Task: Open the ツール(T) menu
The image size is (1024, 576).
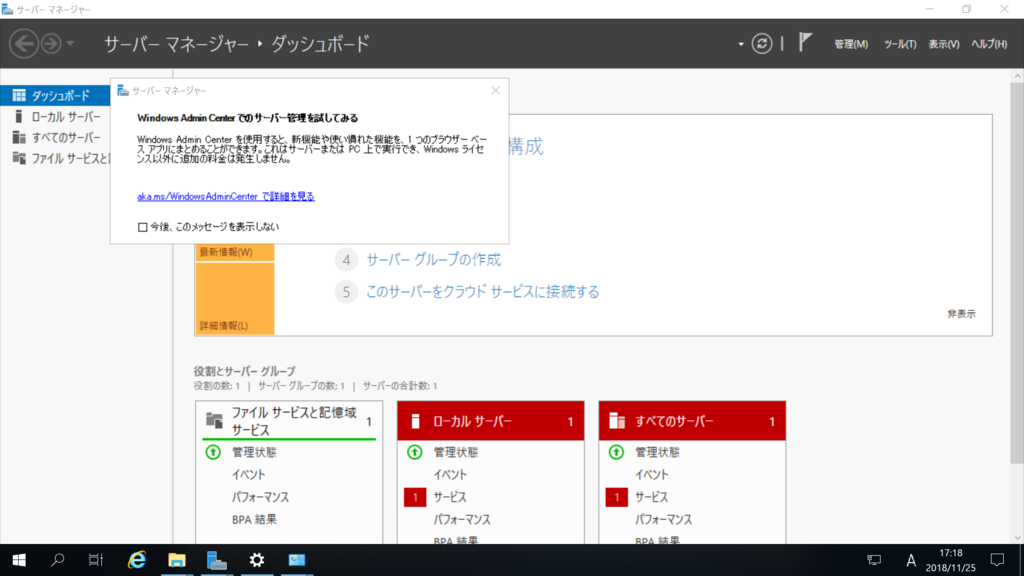Action: (900, 44)
